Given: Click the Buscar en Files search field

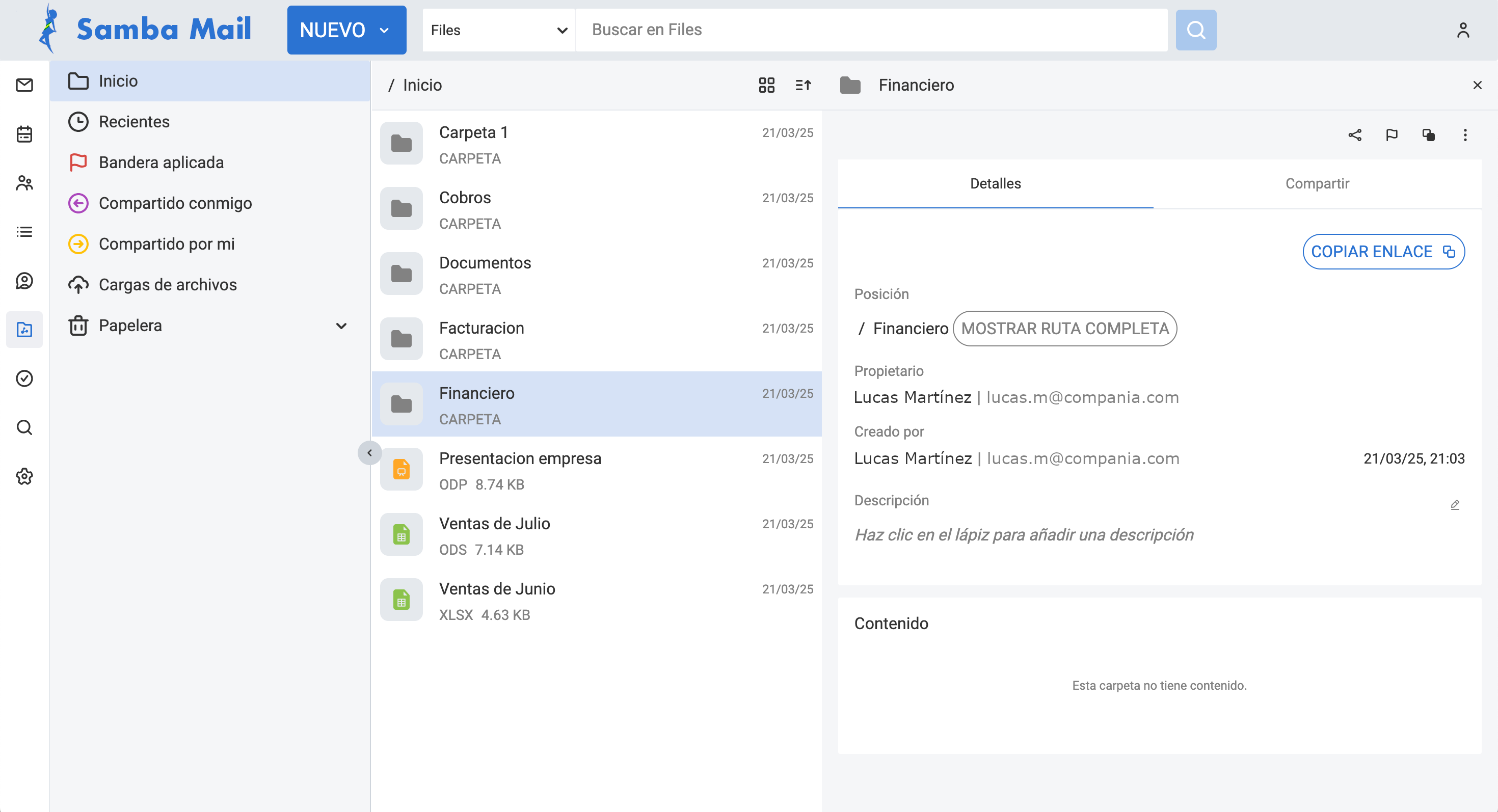Looking at the screenshot, I should point(871,30).
